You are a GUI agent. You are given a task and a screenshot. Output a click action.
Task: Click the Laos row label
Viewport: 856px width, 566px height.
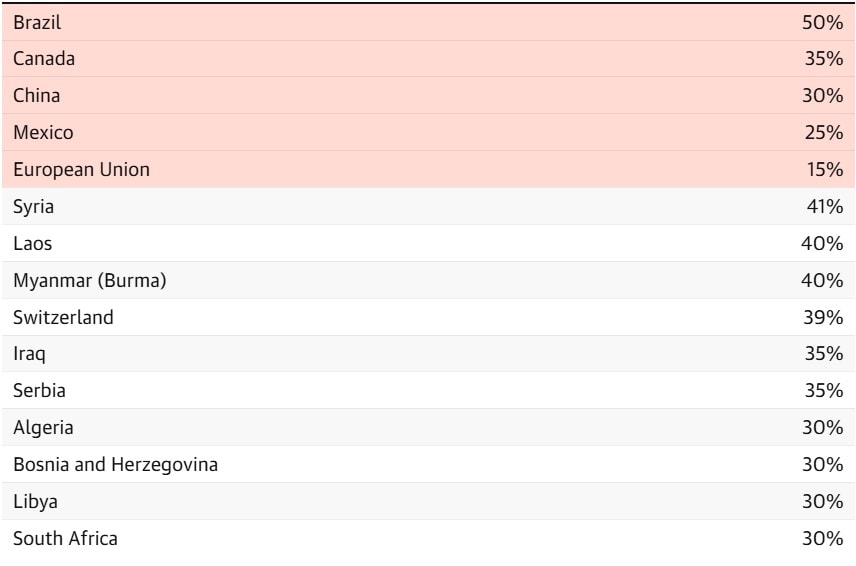click(x=33, y=244)
